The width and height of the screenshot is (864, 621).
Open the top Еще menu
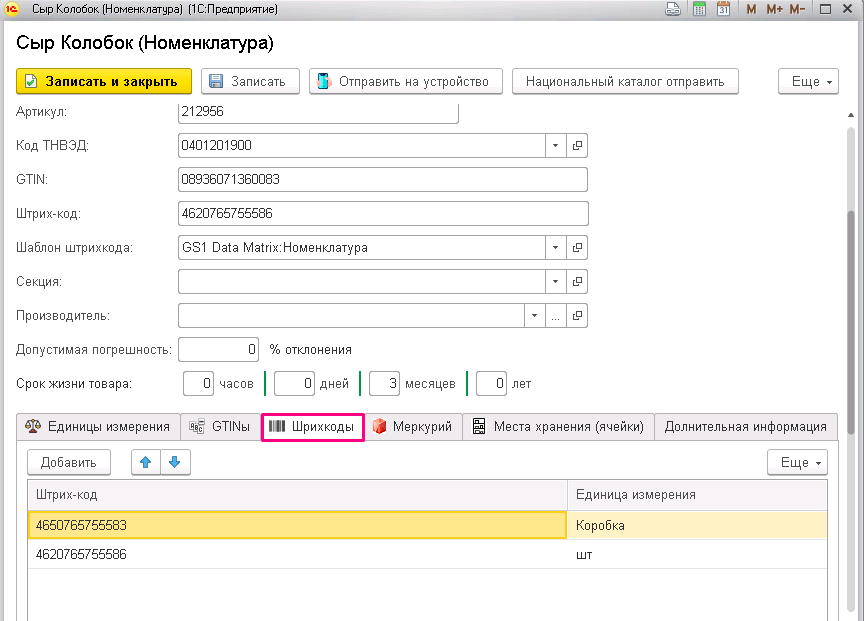[808, 82]
